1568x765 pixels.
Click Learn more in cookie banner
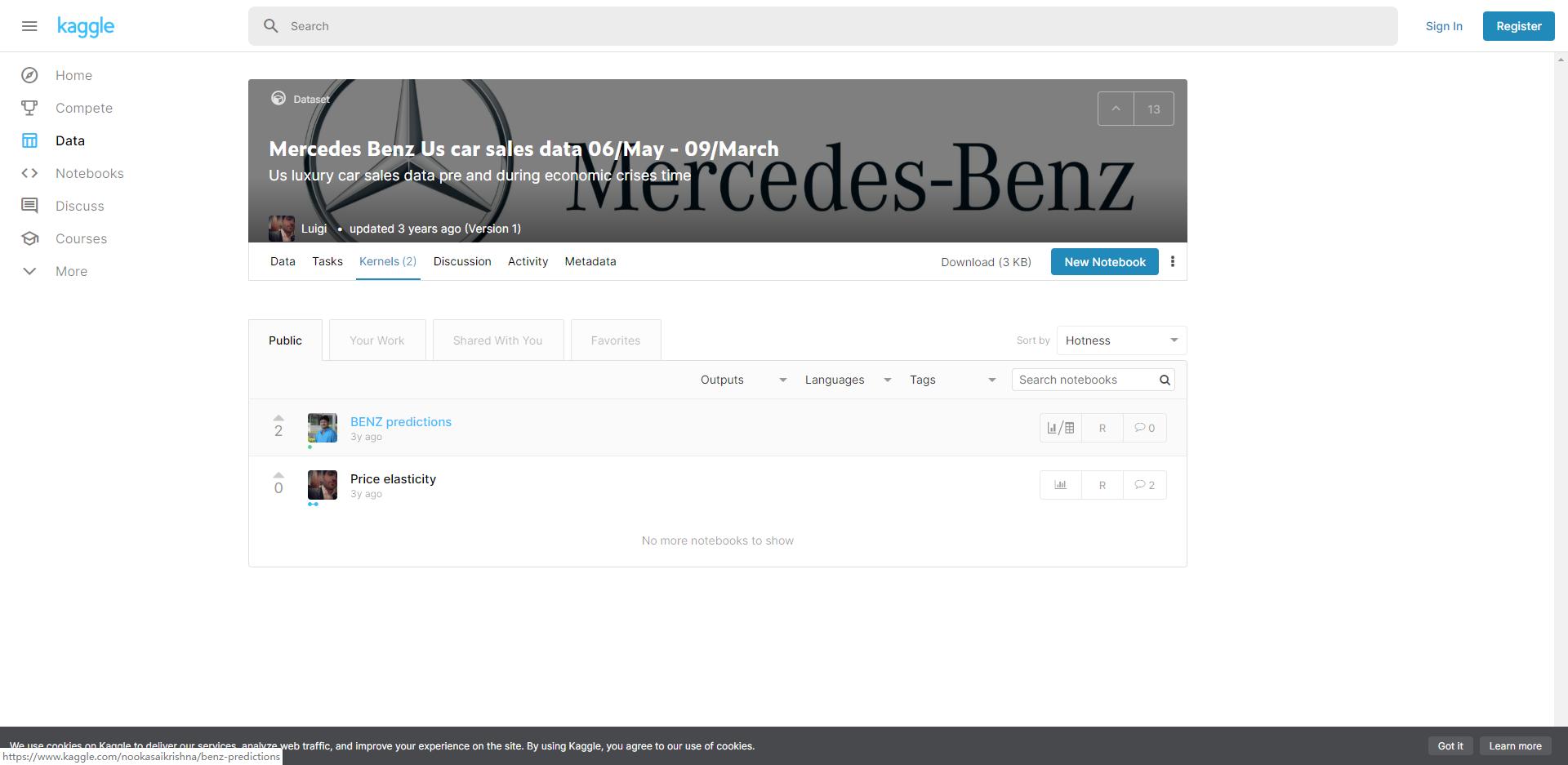pos(1516,746)
